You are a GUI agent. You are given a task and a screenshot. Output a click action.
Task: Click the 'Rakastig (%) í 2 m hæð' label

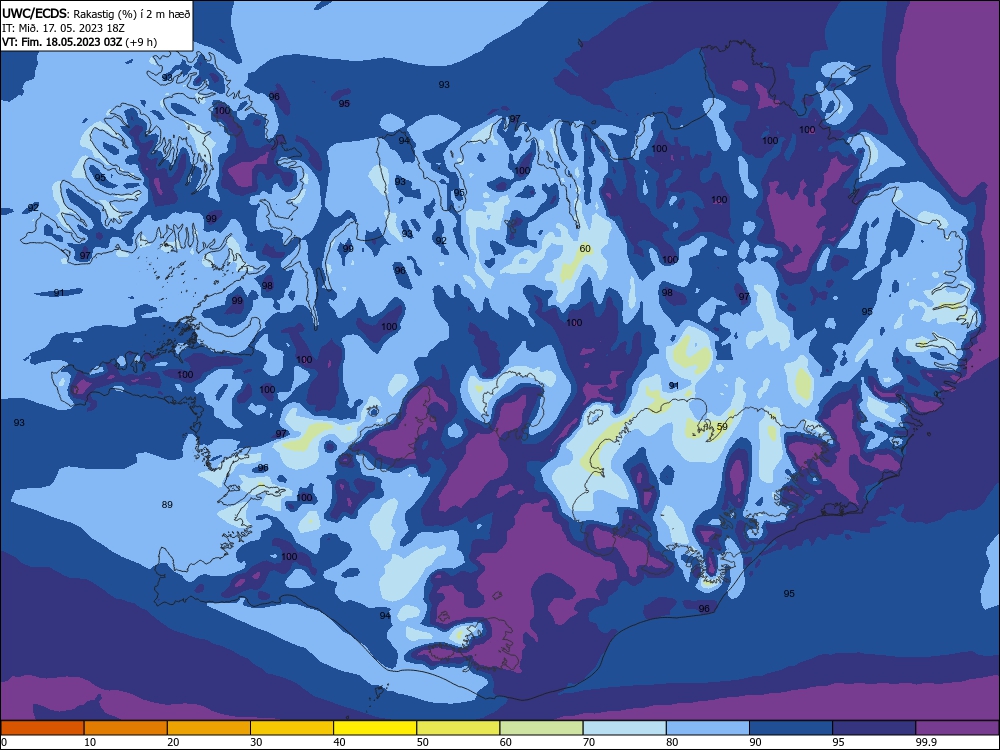[x=131, y=13]
